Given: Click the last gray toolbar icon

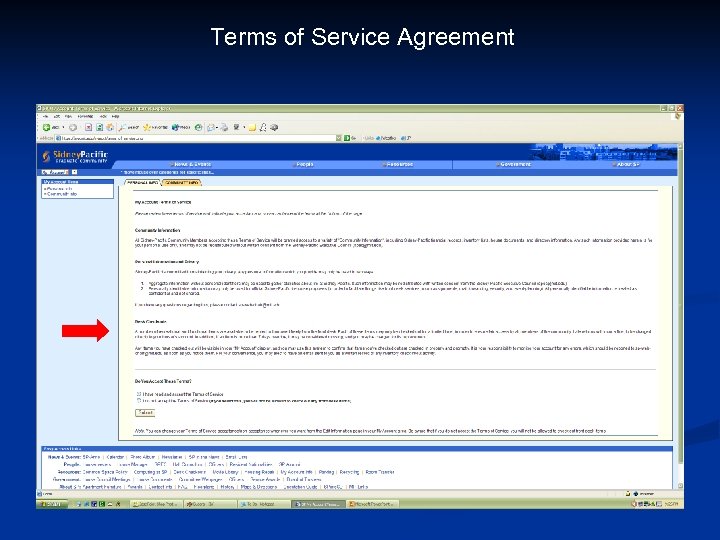Looking at the screenshot, I should (x=274, y=127).
